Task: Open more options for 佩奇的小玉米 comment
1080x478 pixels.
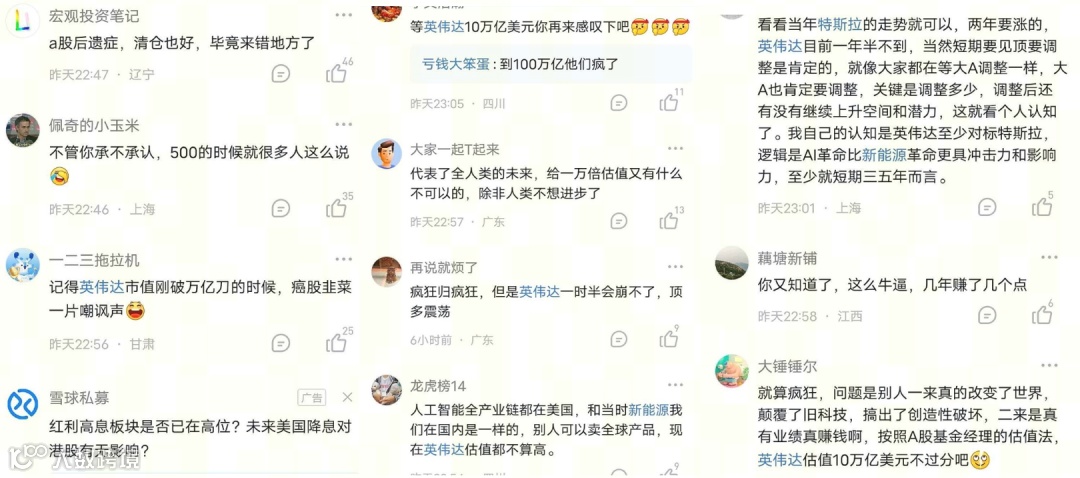Action: coord(344,124)
